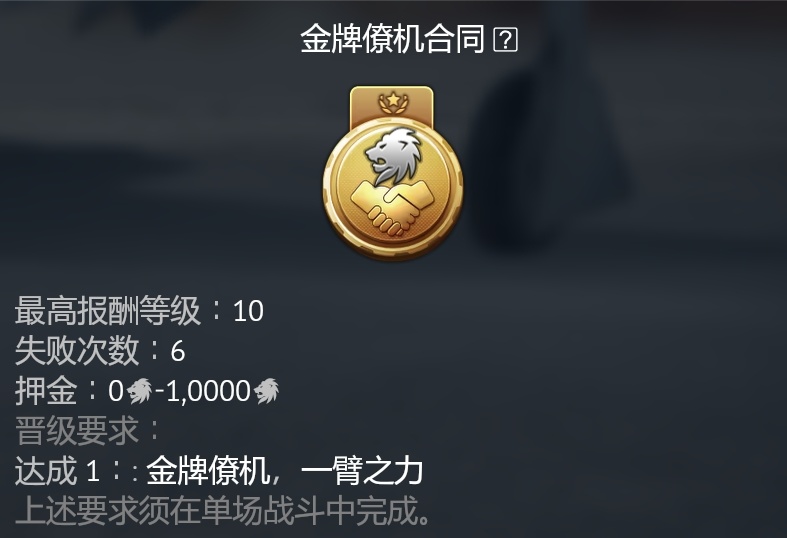Click the 最高报酬等级 label

[x=107, y=311]
